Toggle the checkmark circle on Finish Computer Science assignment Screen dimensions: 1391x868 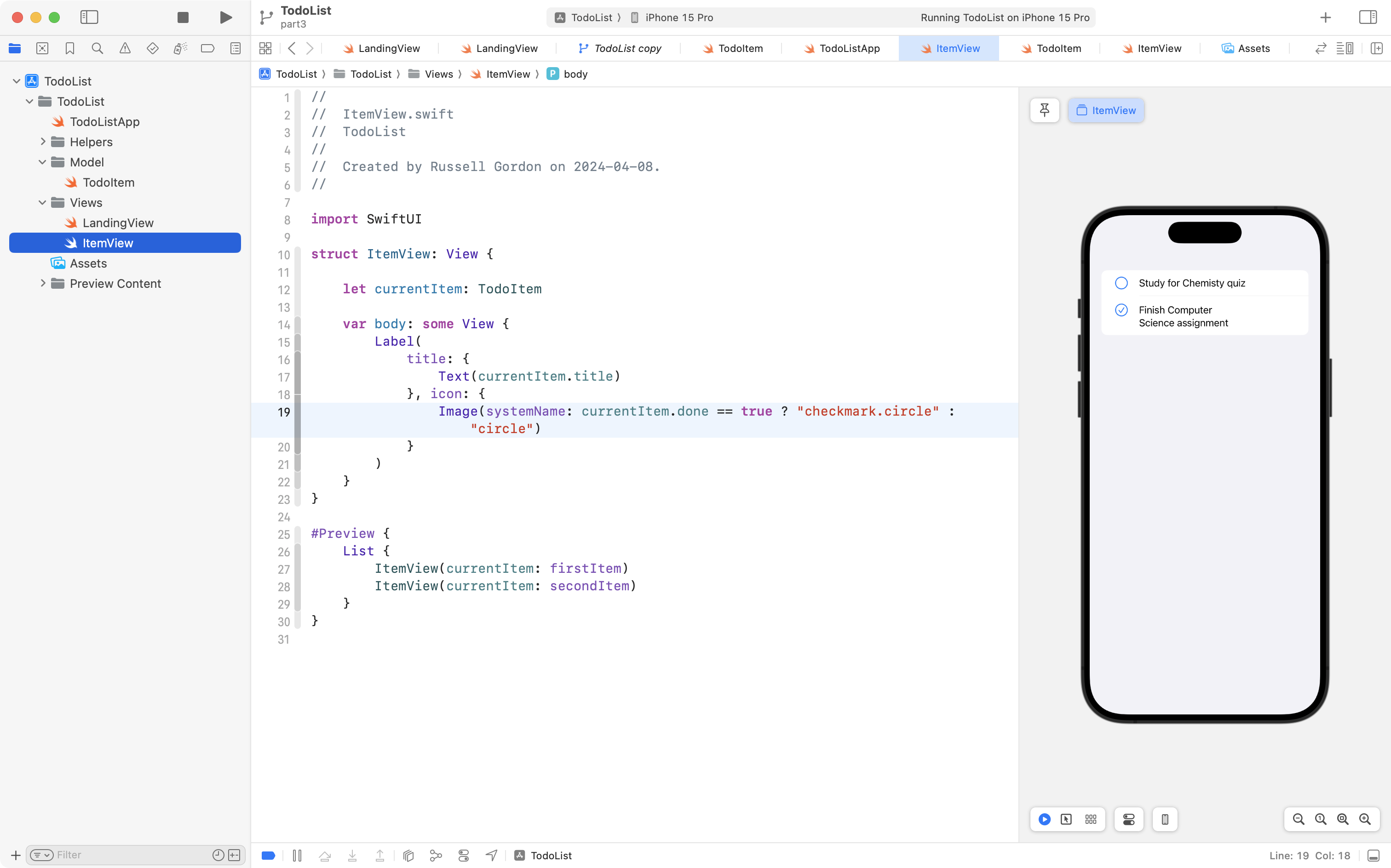[1121, 310]
